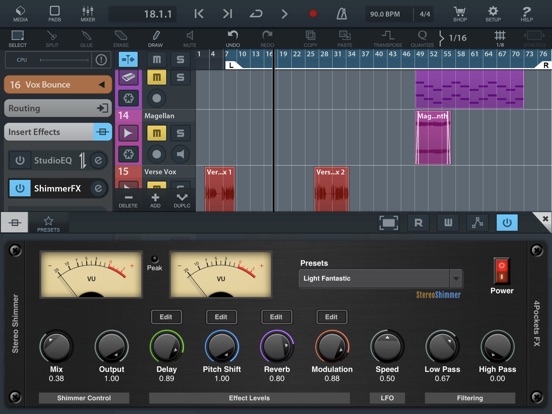Change the 4/4 time signature
Image resolution: width=552 pixels, height=414 pixels.
pyautogui.click(x=425, y=14)
